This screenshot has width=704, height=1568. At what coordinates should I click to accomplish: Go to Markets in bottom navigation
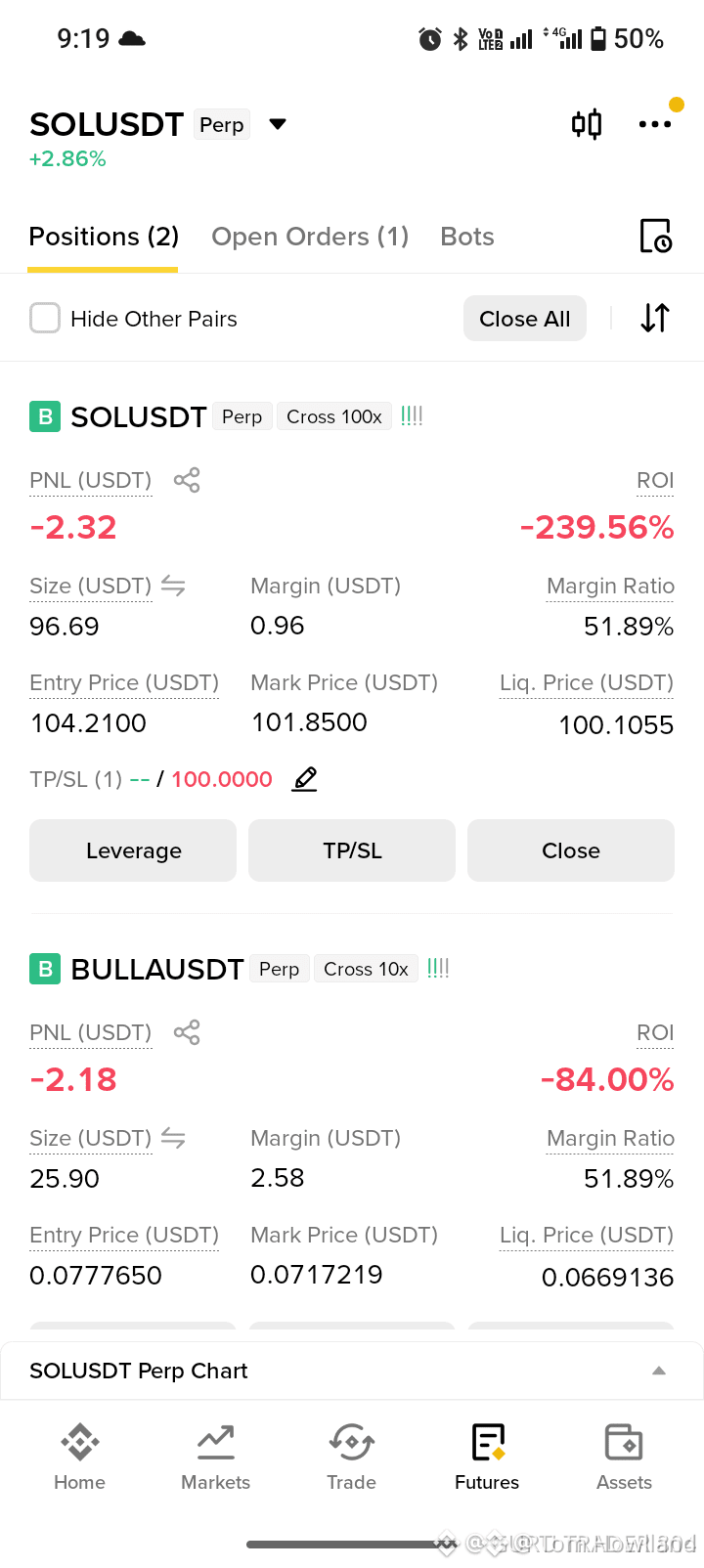216,1457
